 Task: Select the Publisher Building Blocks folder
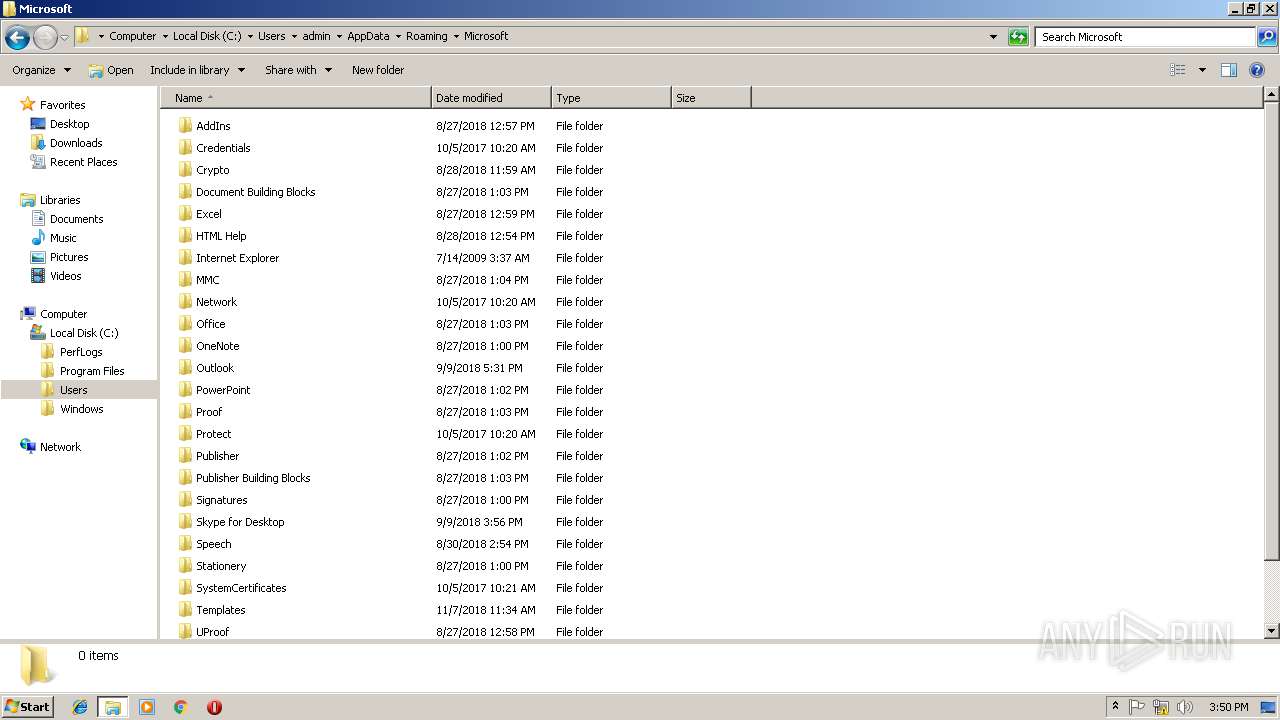tap(253, 478)
